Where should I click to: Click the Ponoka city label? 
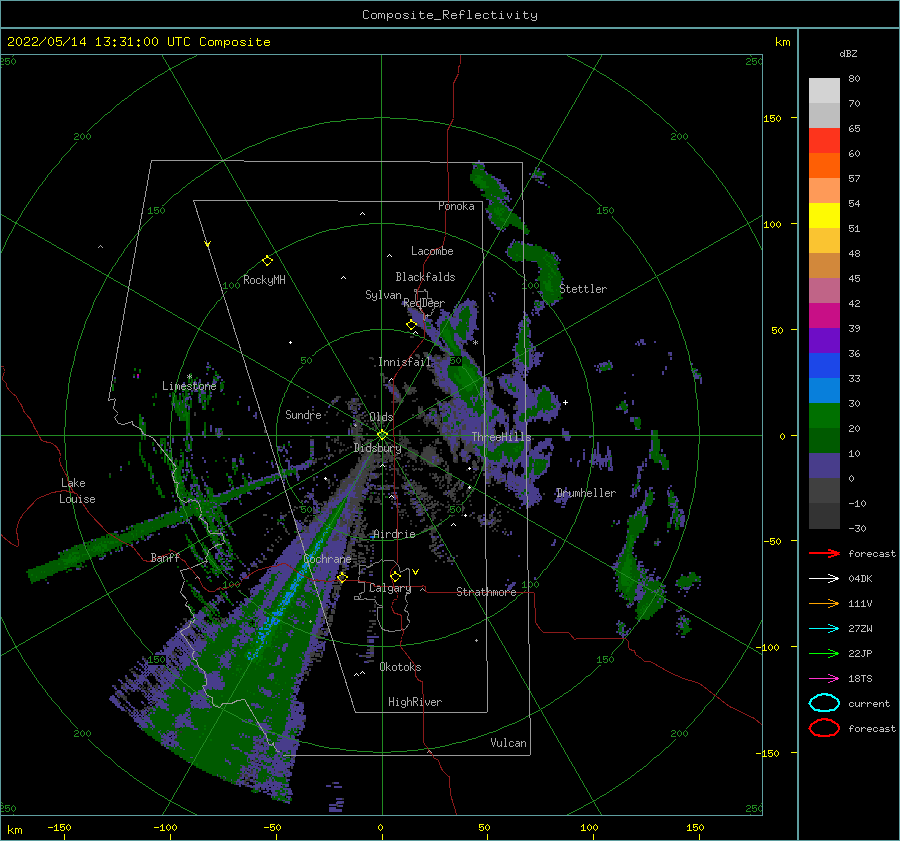click(456, 206)
